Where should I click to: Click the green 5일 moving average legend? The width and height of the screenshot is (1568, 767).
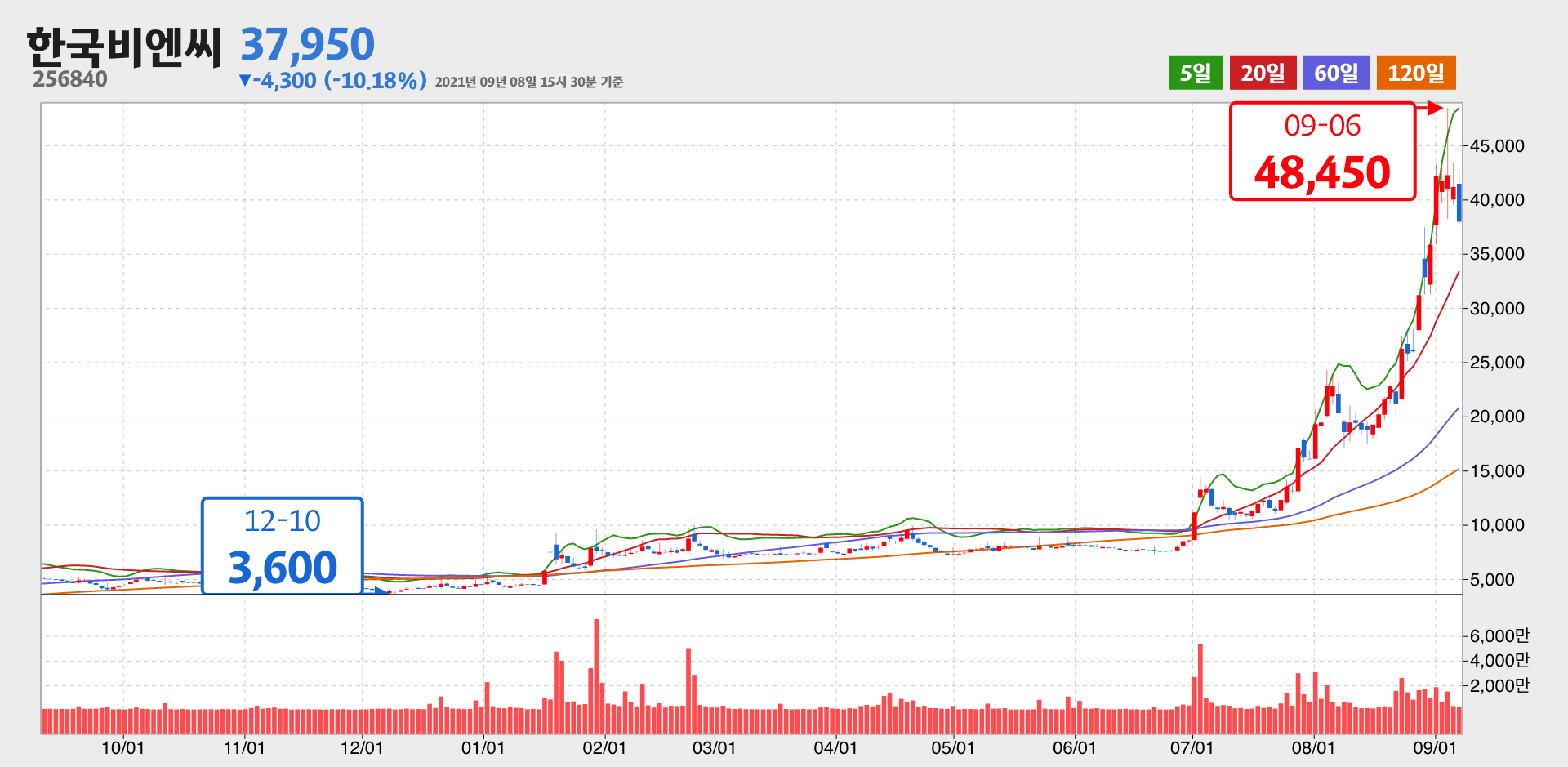1196,73
